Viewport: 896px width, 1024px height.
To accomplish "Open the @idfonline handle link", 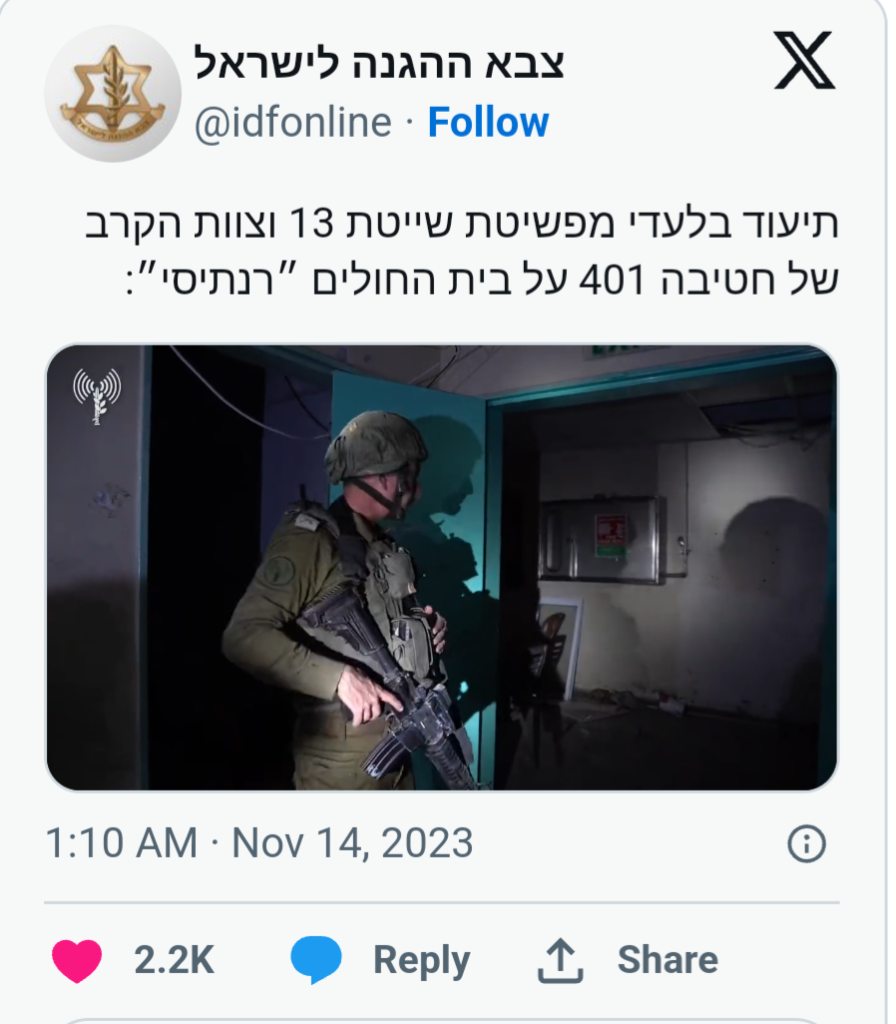I will click(x=295, y=123).
